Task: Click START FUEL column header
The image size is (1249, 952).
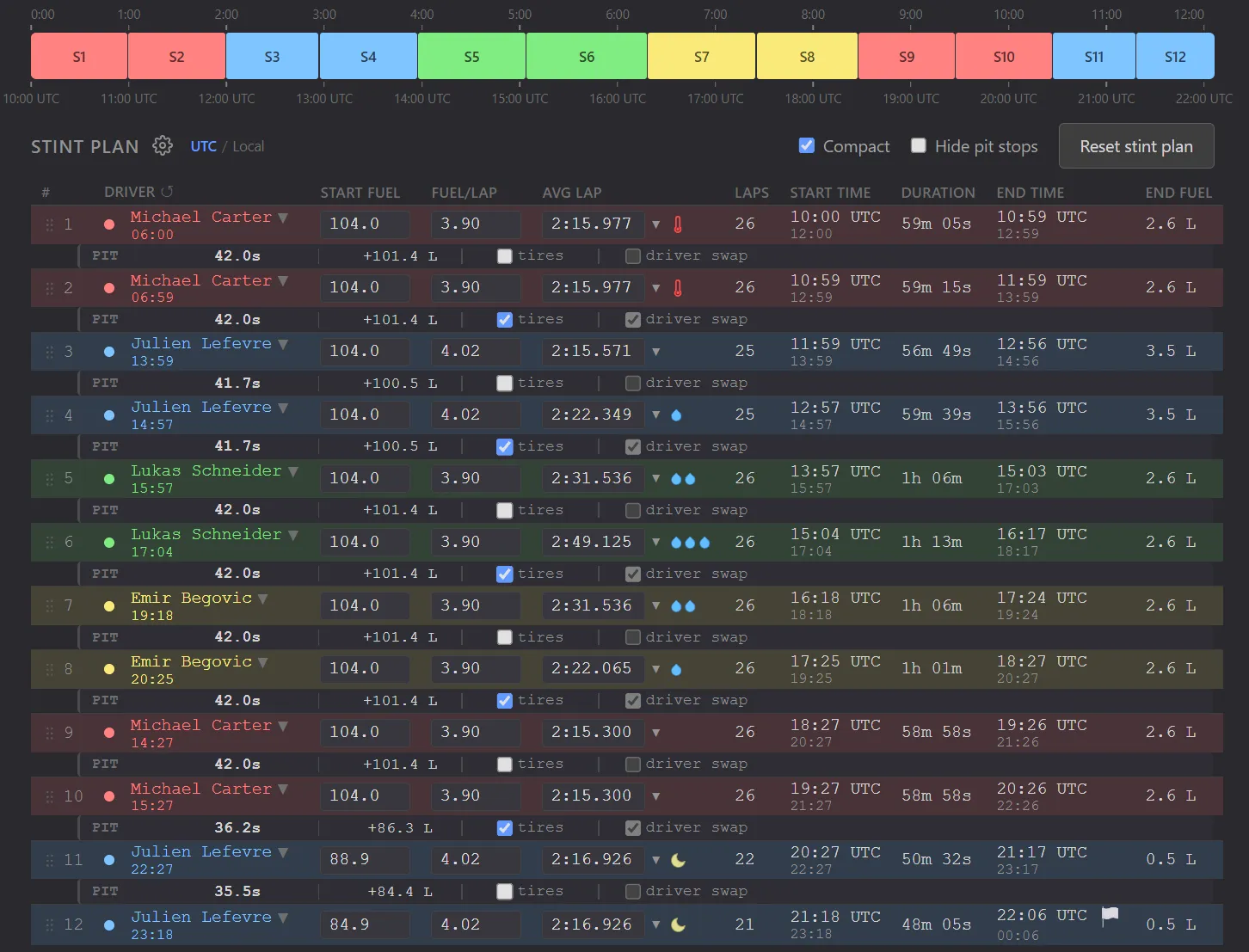Action: coord(360,193)
